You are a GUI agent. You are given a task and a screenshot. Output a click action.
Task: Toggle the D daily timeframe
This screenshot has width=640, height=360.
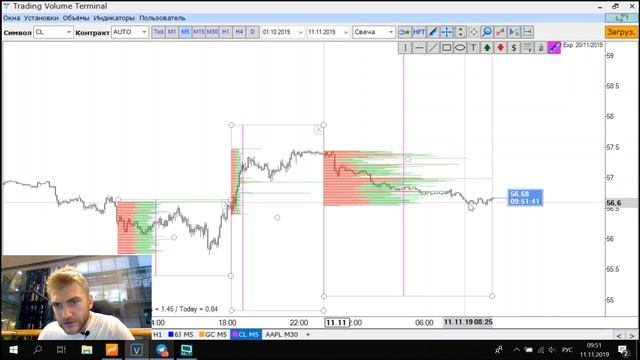[253, 32]
